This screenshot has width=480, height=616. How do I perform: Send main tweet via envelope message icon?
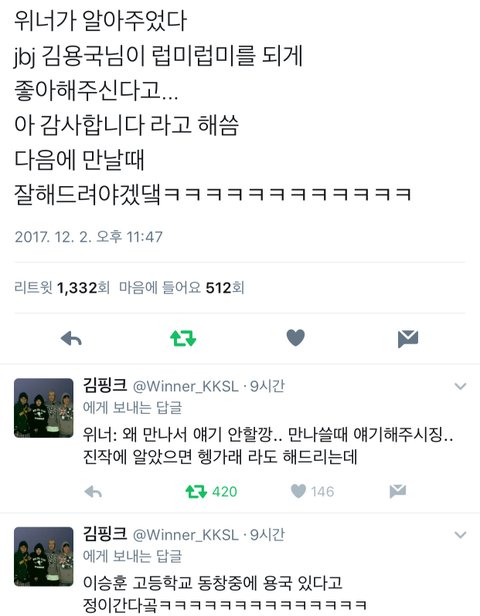(408, 339)
